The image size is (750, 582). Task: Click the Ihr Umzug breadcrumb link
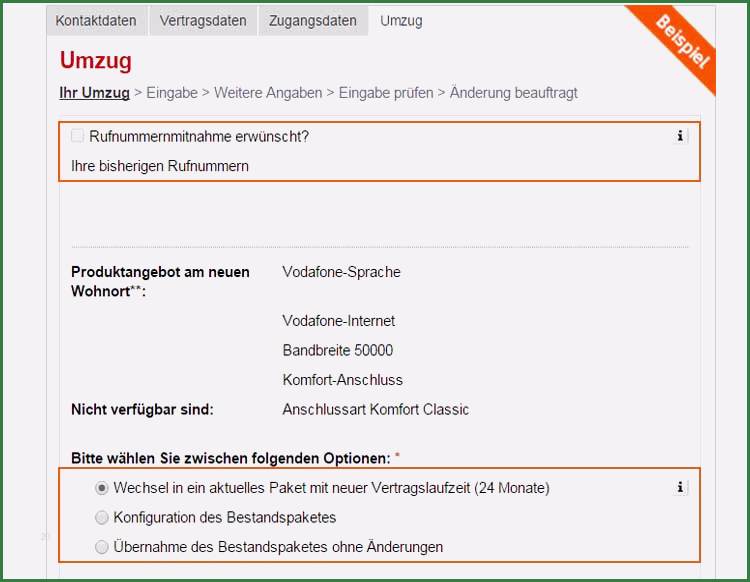pyautogui.click(x=94, y=93)
